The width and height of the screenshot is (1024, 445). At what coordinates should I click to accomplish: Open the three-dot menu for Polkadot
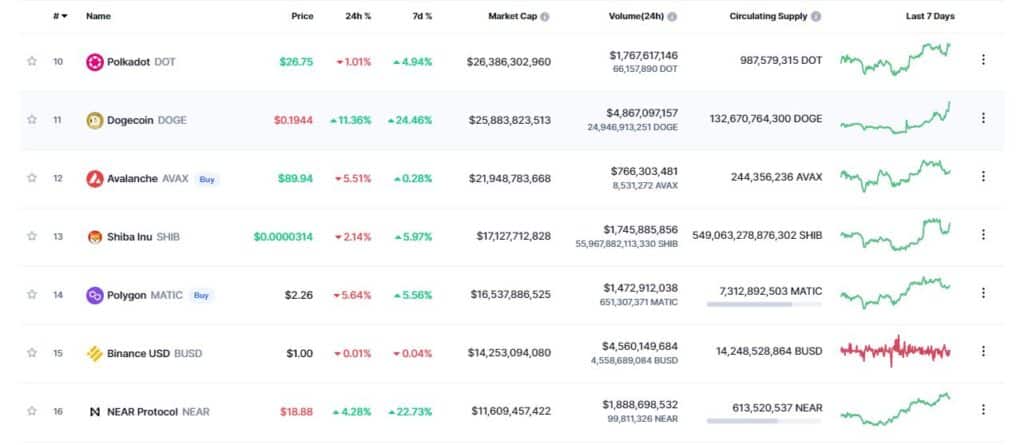[983, 59]
